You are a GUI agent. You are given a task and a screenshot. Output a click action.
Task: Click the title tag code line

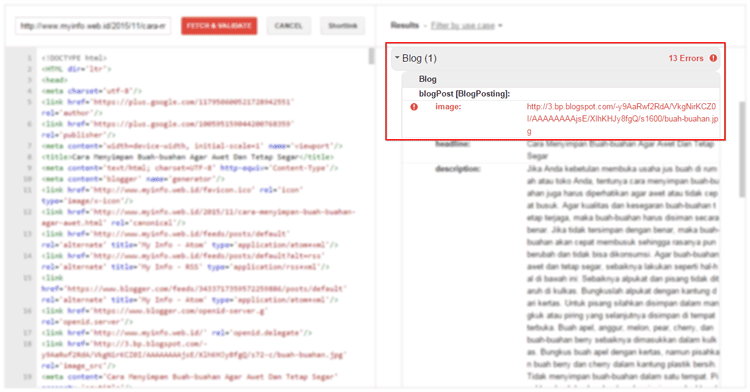point(188,157)
